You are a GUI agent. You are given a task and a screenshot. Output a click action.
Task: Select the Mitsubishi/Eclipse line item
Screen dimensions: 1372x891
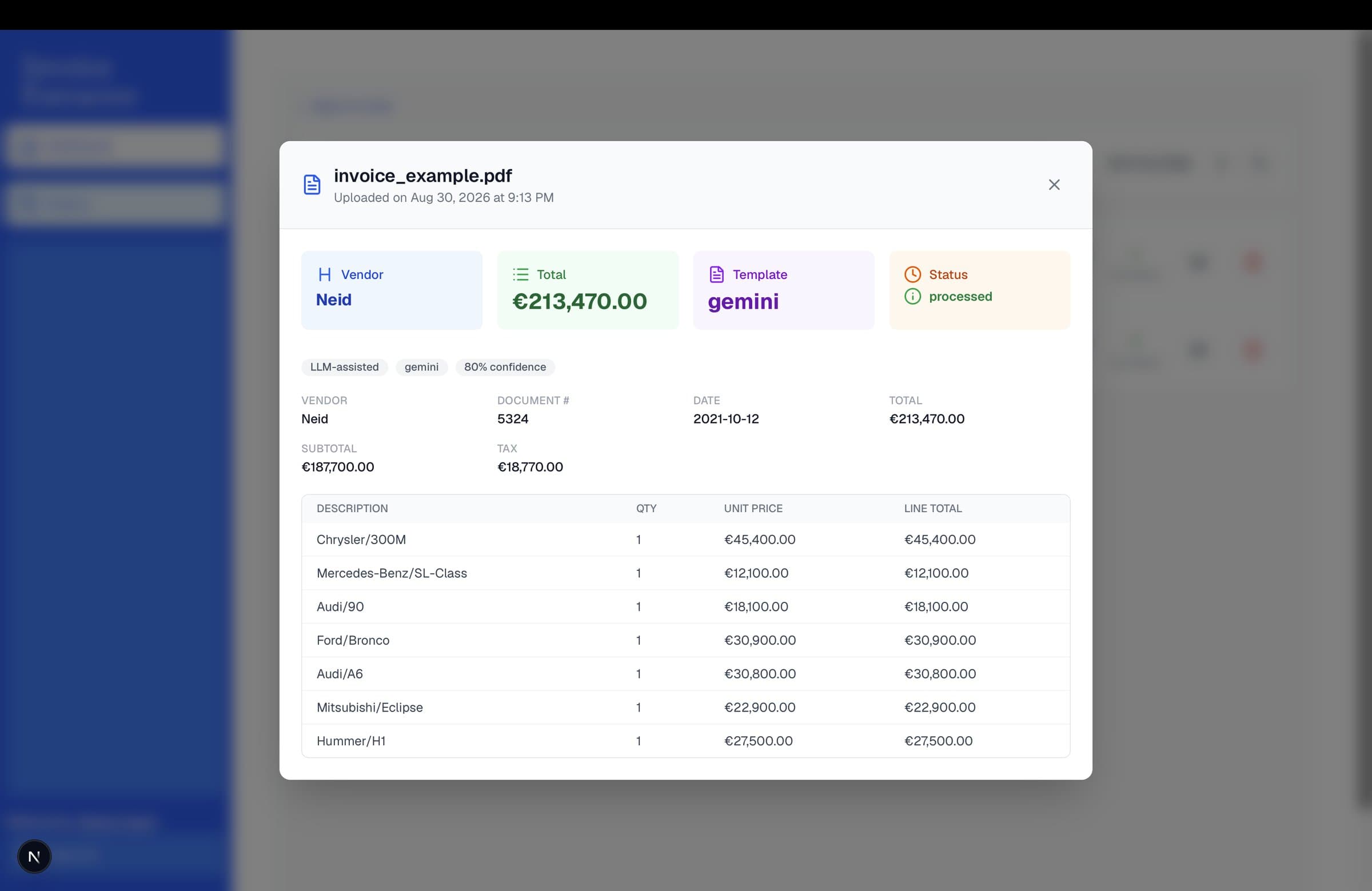click(686, 707)
